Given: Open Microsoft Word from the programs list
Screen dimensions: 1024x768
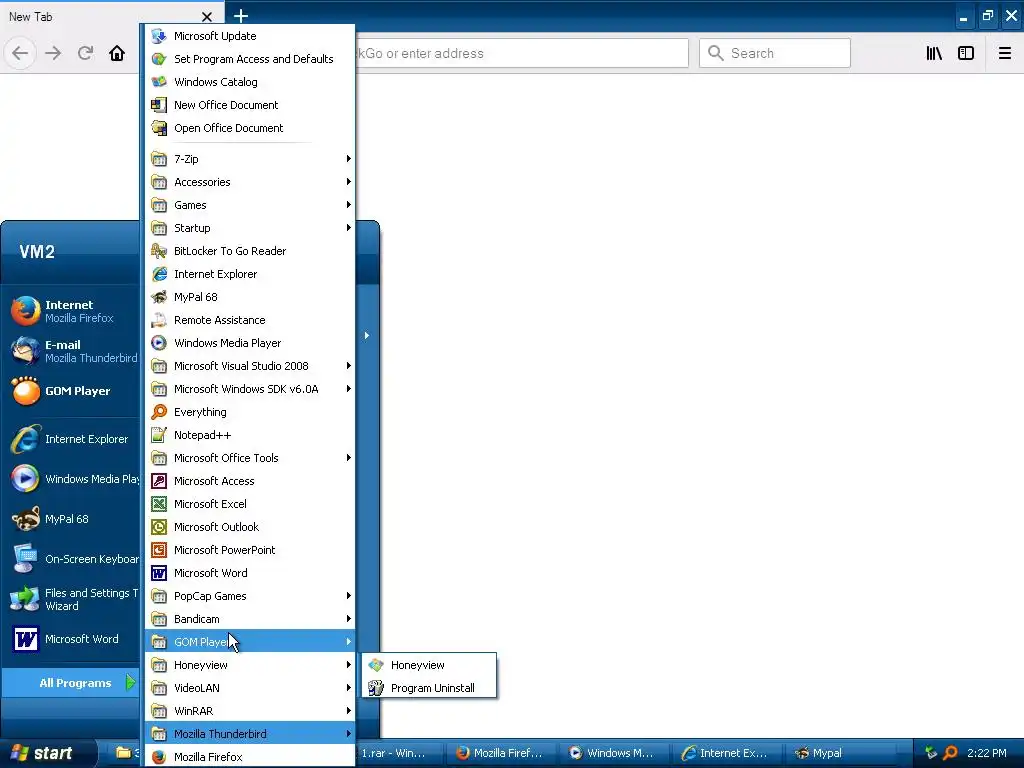Looking at the screenshot, I should 249,573.
